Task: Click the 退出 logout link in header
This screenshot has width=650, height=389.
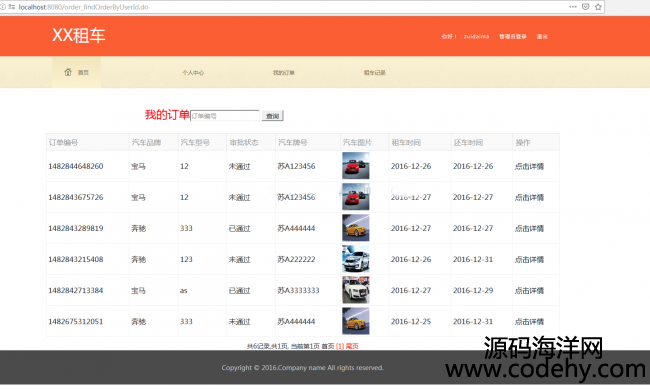Action: tap(542, 36)
